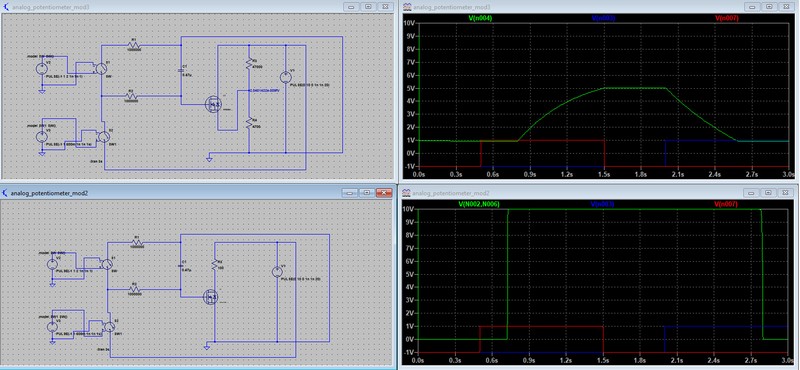Click the 1.5s time axis label in mod2 plot

point(604,359)
